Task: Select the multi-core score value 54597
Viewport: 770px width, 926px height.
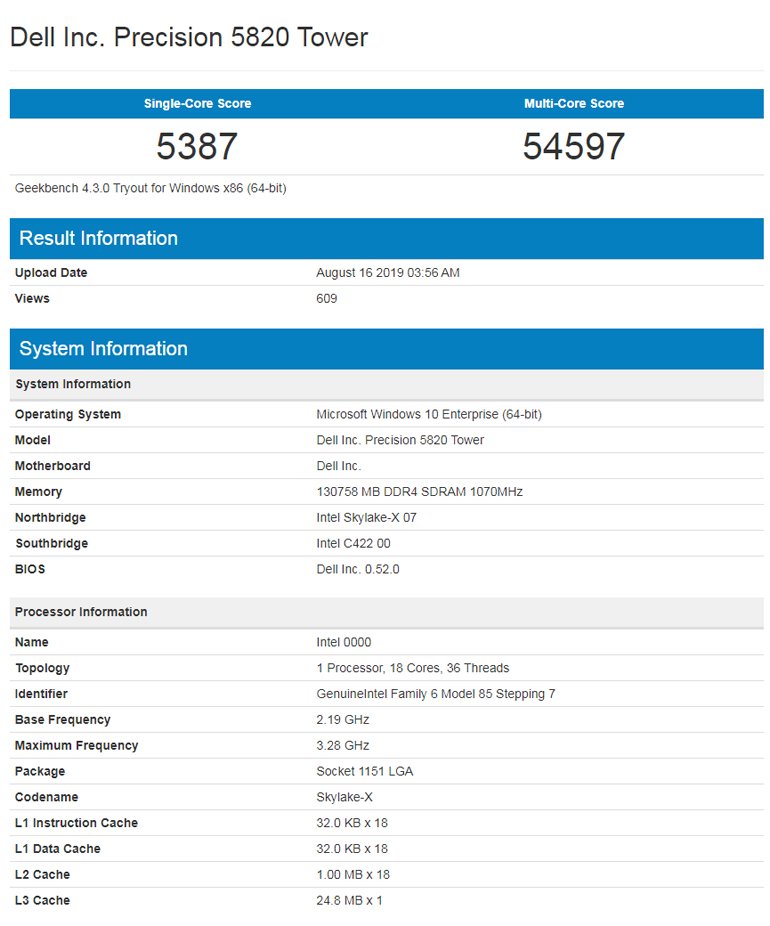Action: pos(574,147)
